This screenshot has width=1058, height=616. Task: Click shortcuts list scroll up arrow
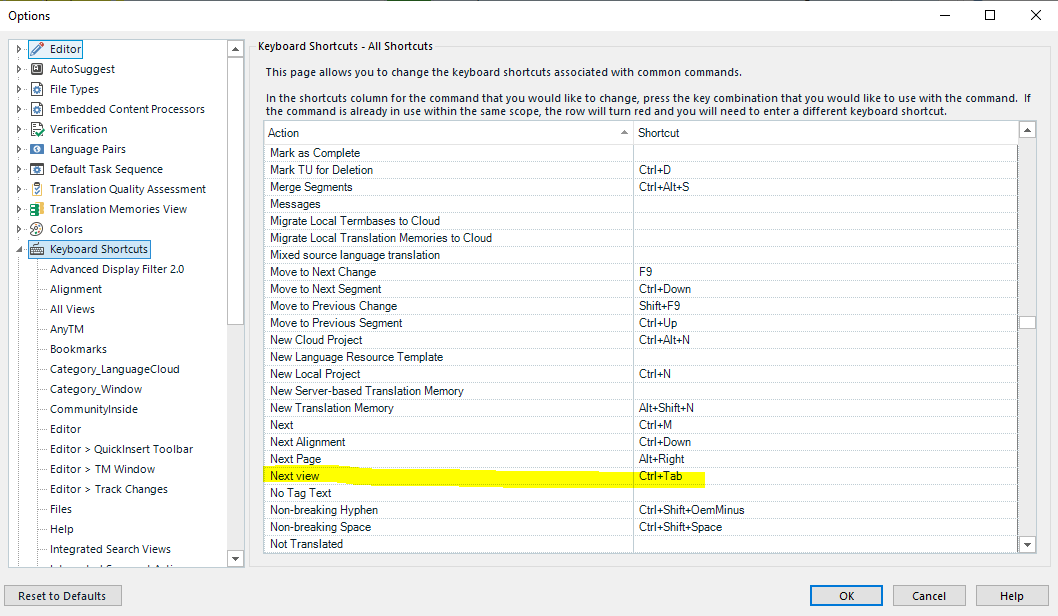1027,130
